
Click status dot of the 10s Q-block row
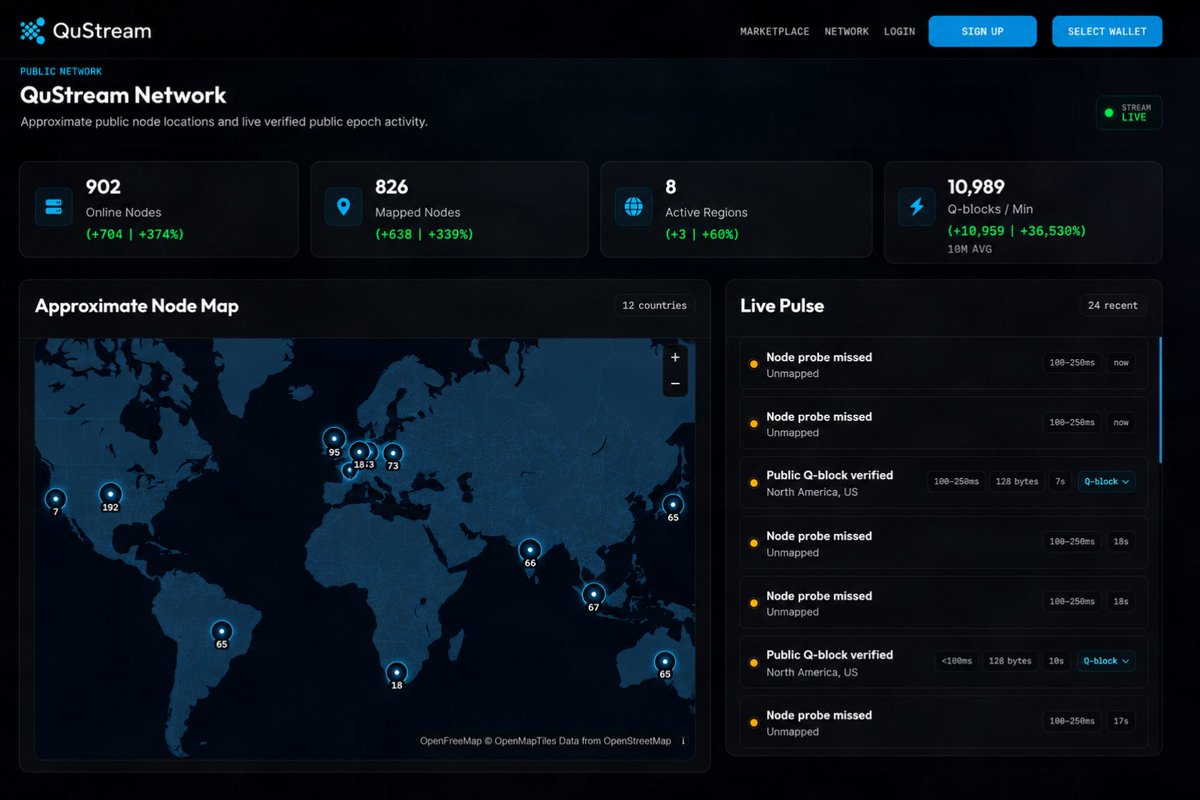753,662
